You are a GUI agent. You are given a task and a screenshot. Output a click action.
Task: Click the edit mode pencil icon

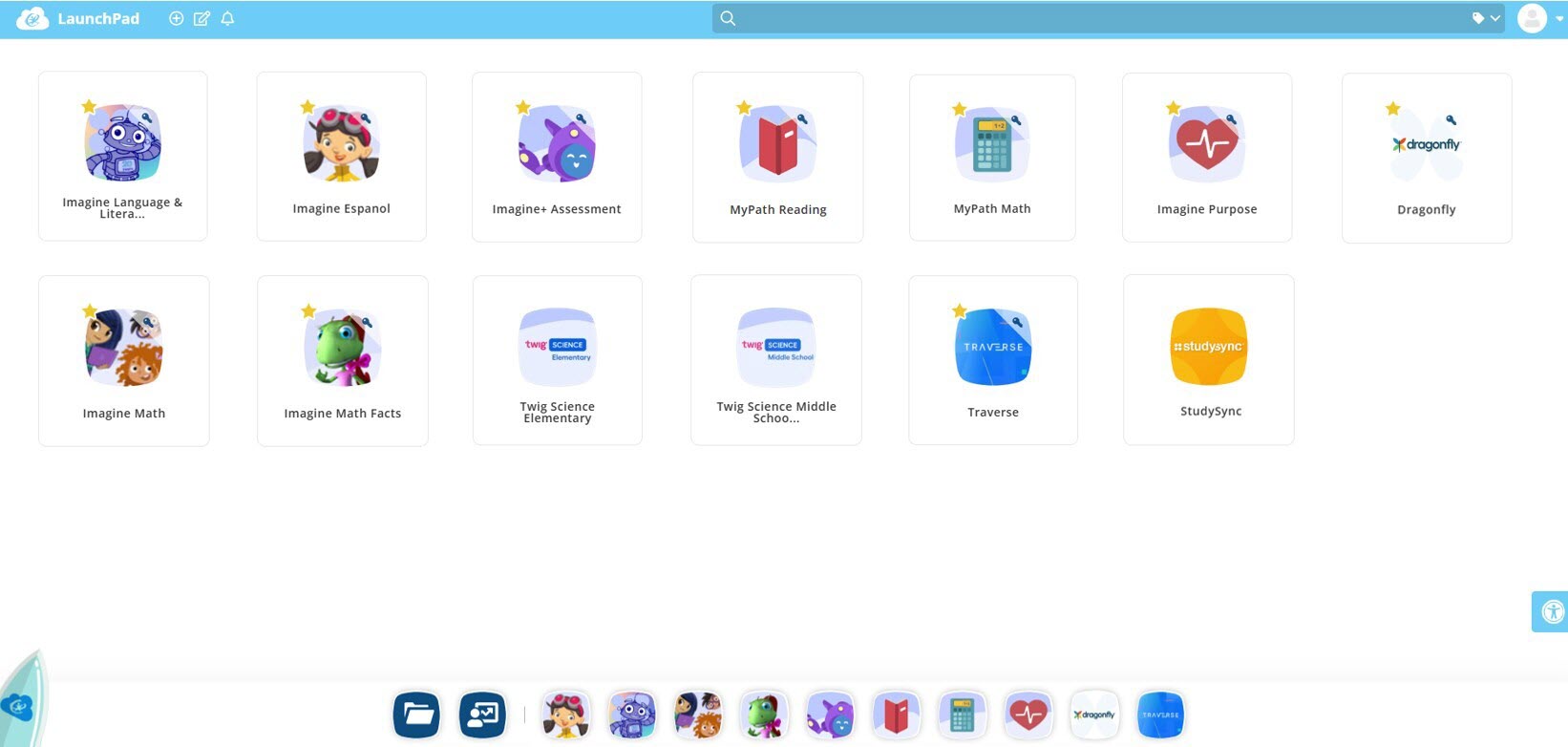click(x=201, y=19)
